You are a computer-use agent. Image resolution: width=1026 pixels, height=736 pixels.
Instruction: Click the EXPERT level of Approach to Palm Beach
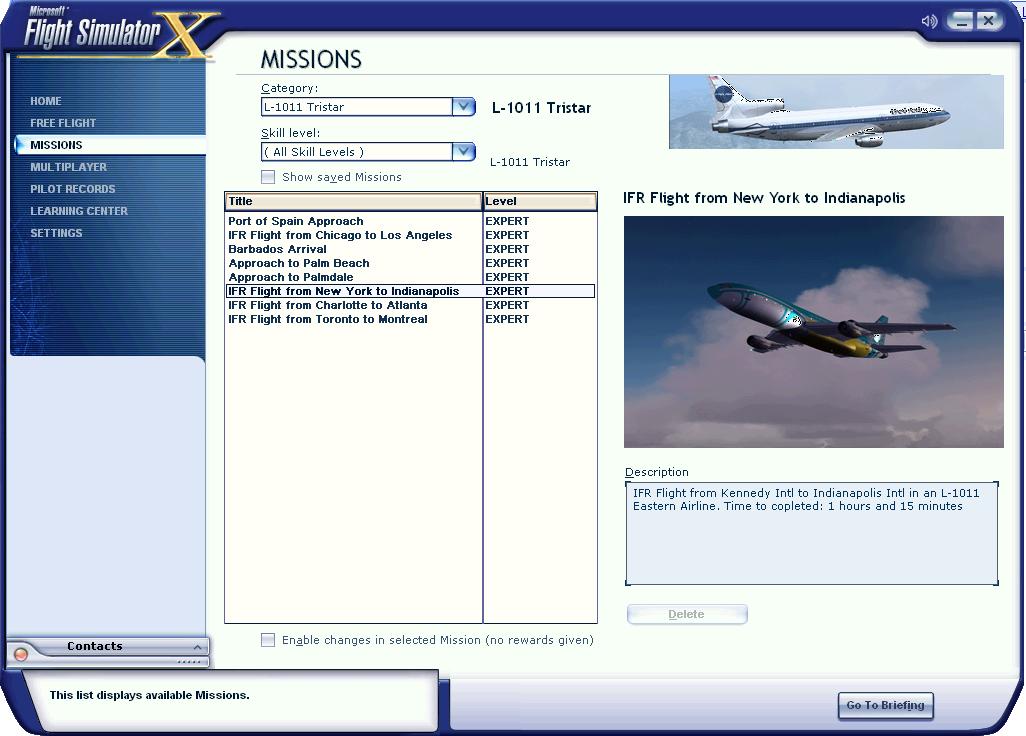(507, 263)
